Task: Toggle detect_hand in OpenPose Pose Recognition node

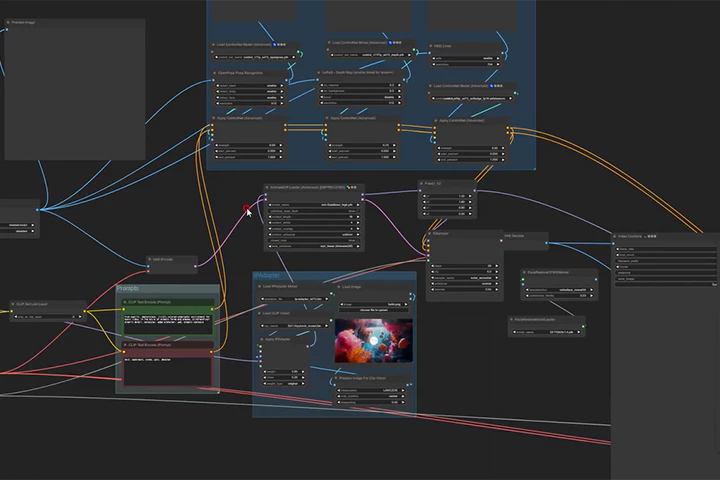Action: coord(250,85)
